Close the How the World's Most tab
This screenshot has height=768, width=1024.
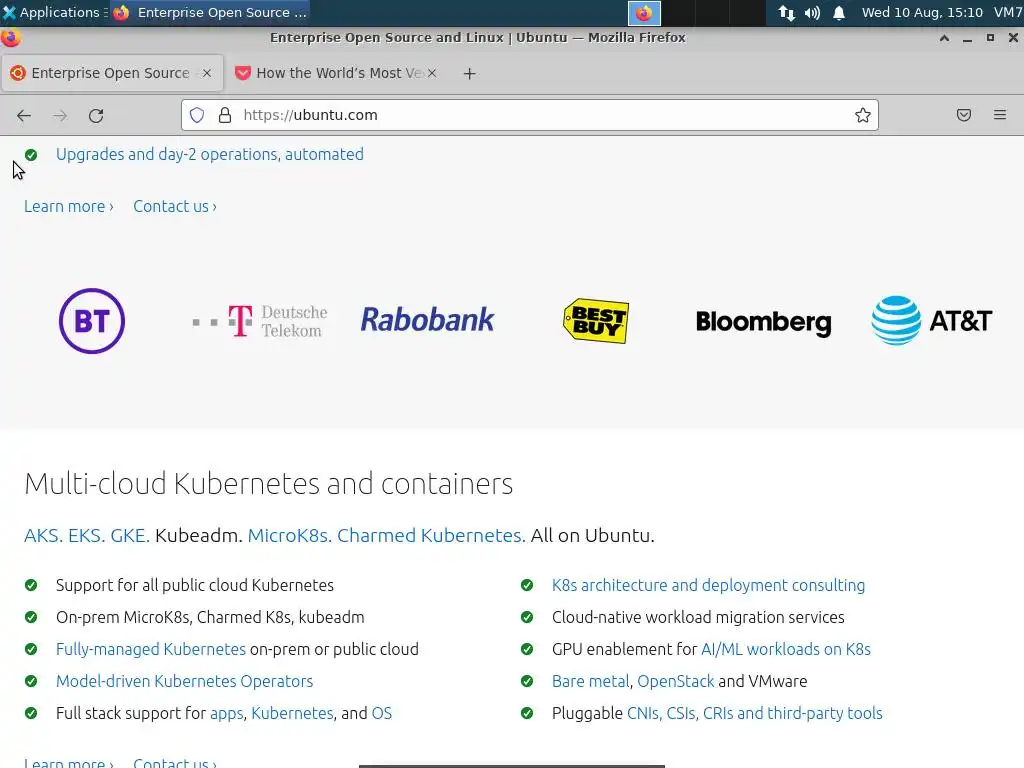click(x=432, y=73)
